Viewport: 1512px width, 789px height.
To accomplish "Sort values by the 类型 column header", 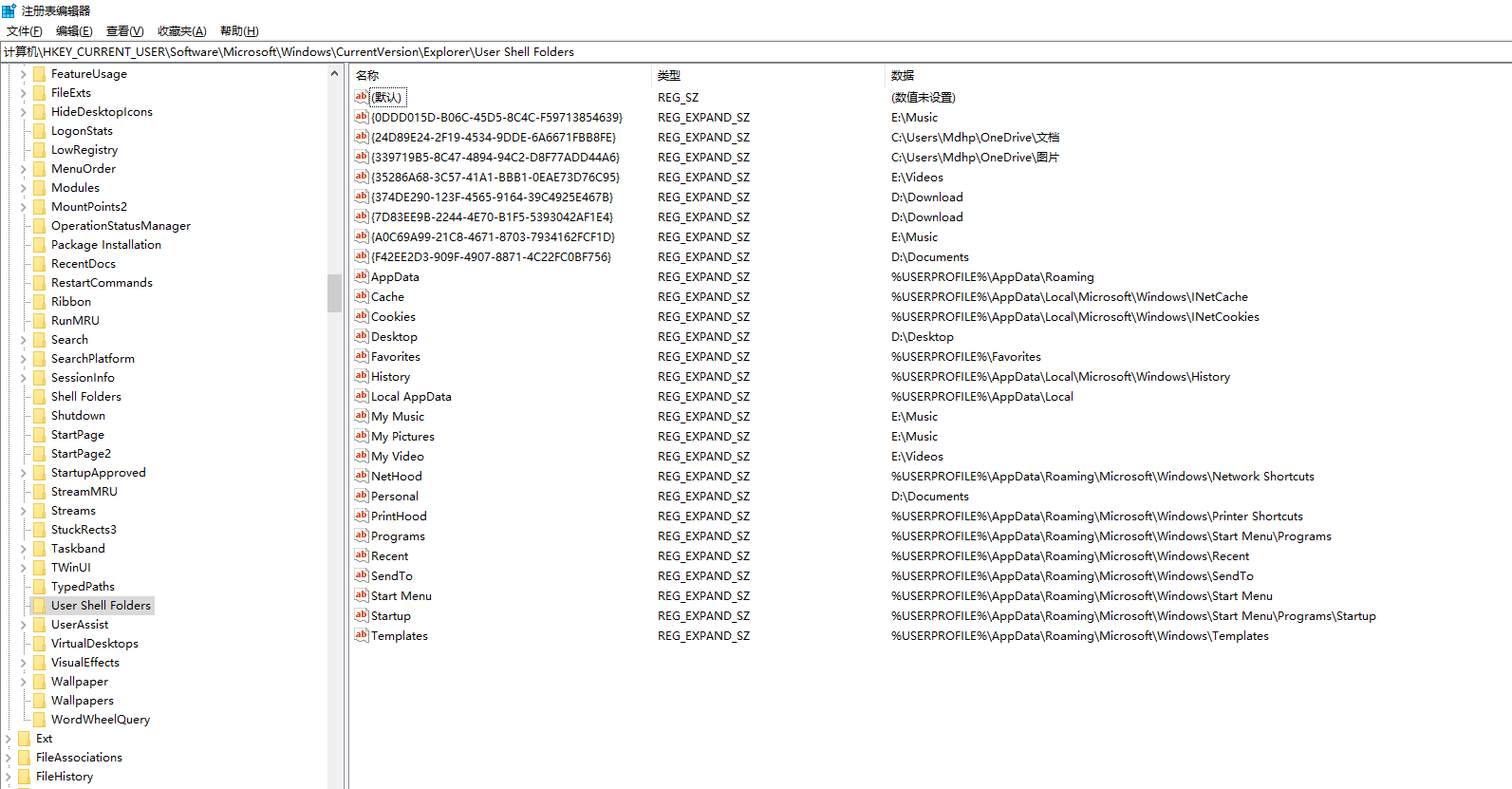I will (768, 75).
